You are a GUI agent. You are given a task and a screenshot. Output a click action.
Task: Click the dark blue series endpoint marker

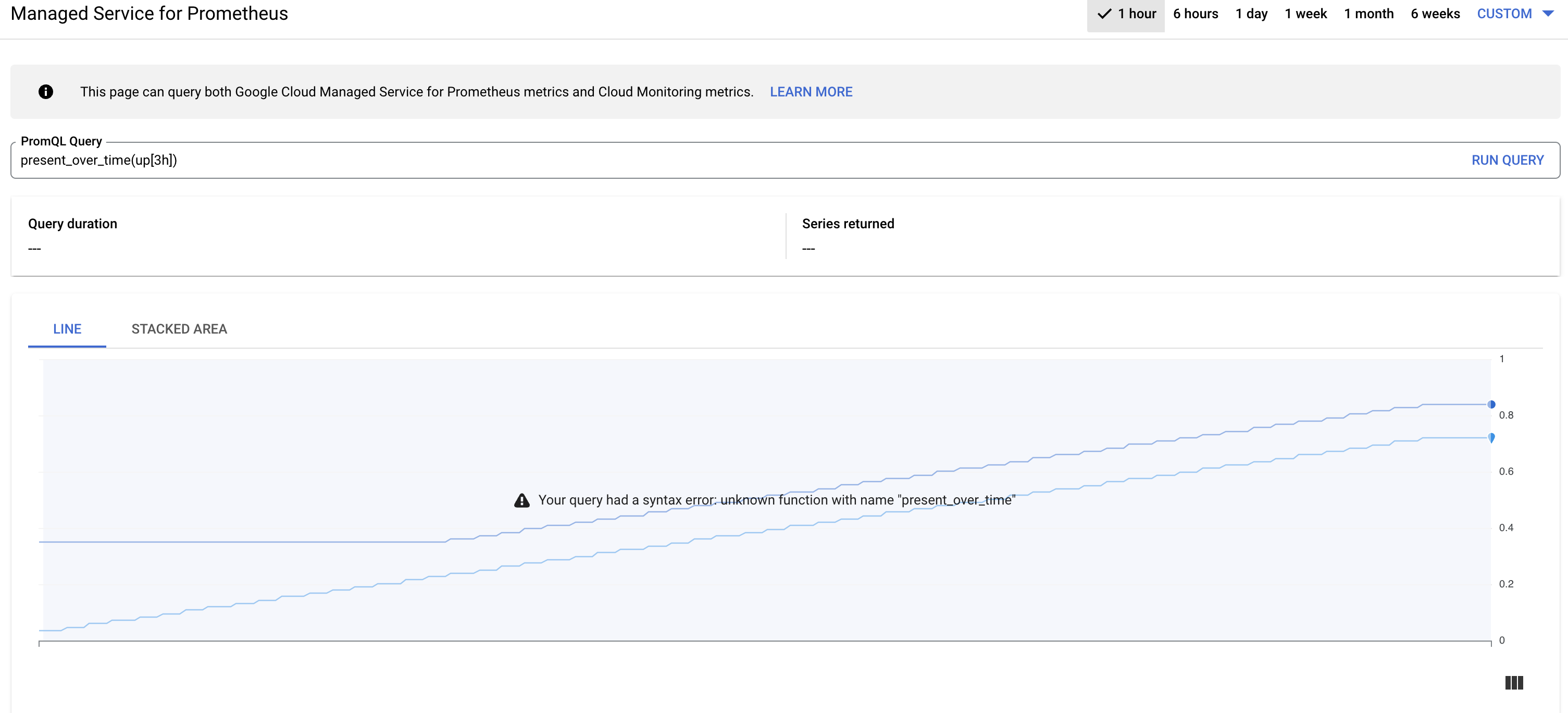point(1491,404)
